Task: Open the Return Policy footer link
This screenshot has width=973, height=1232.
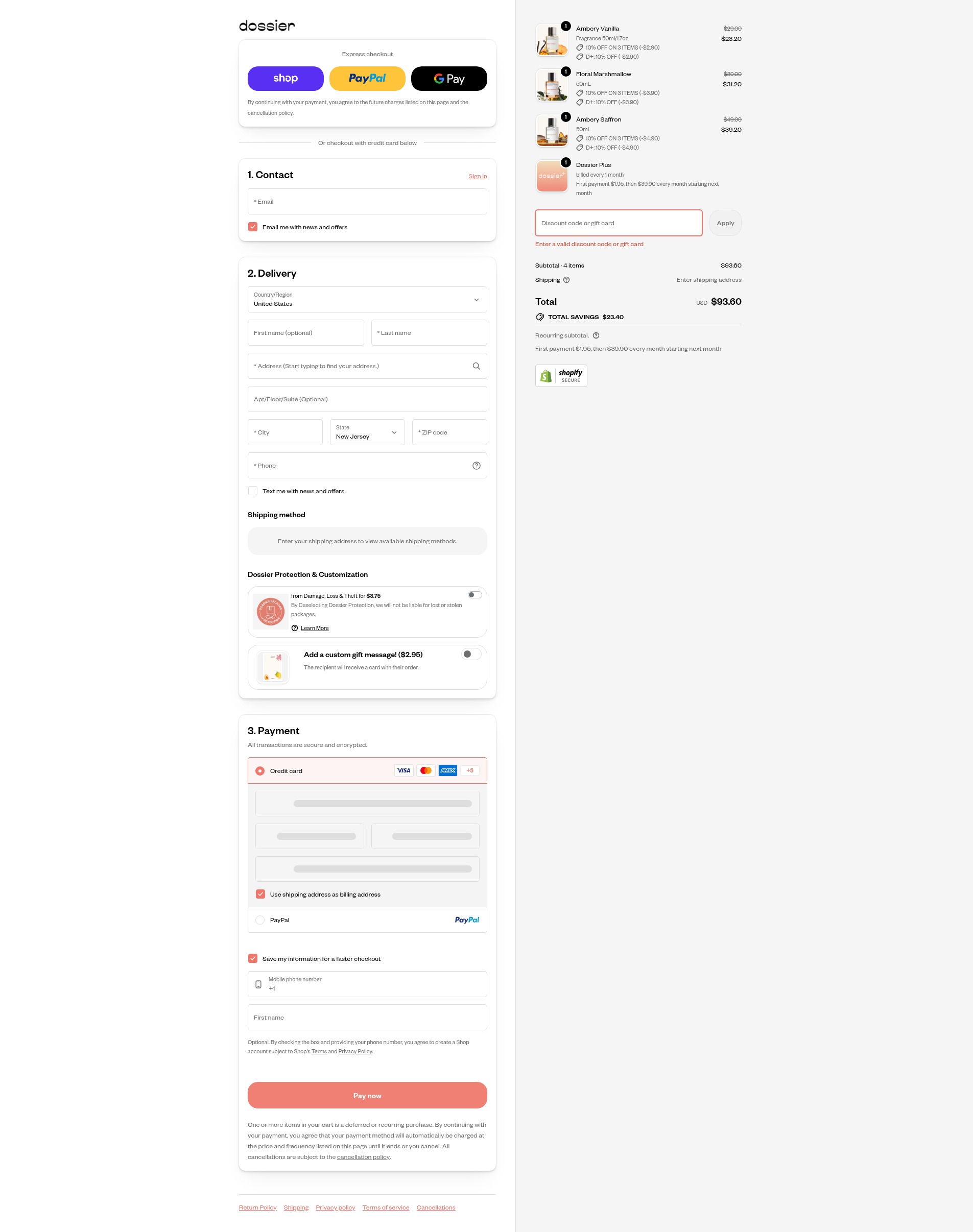Action: click(x=257, y=1207)
